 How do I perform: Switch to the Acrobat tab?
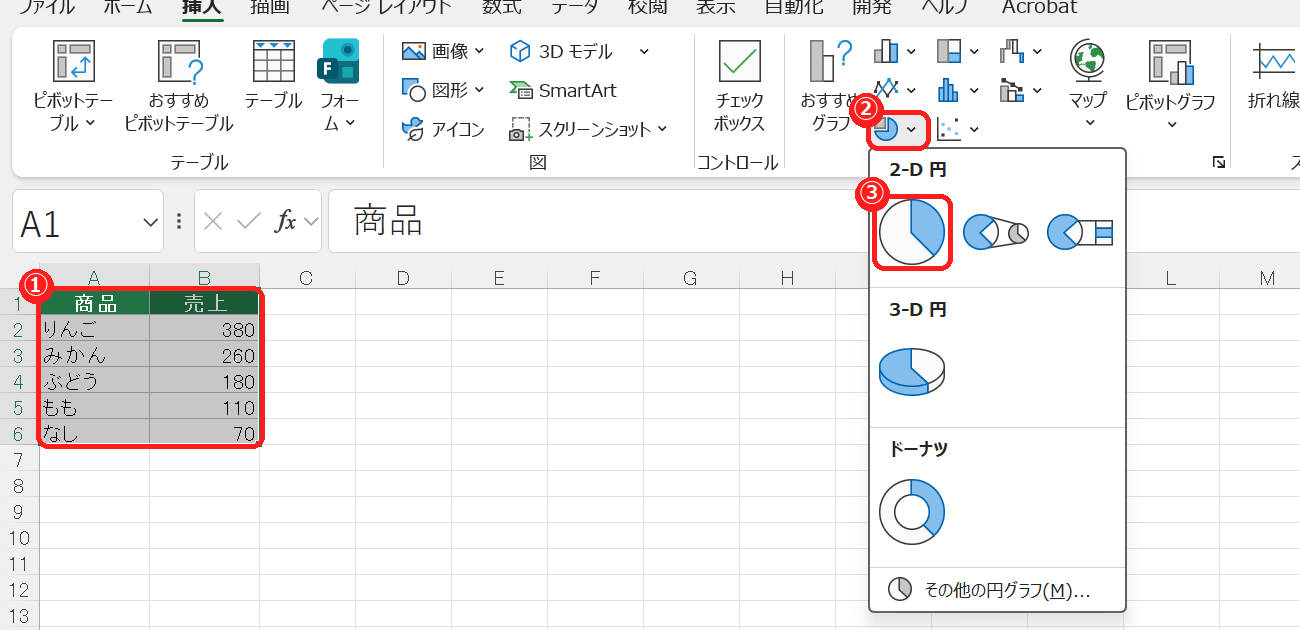coord(1040,7)
